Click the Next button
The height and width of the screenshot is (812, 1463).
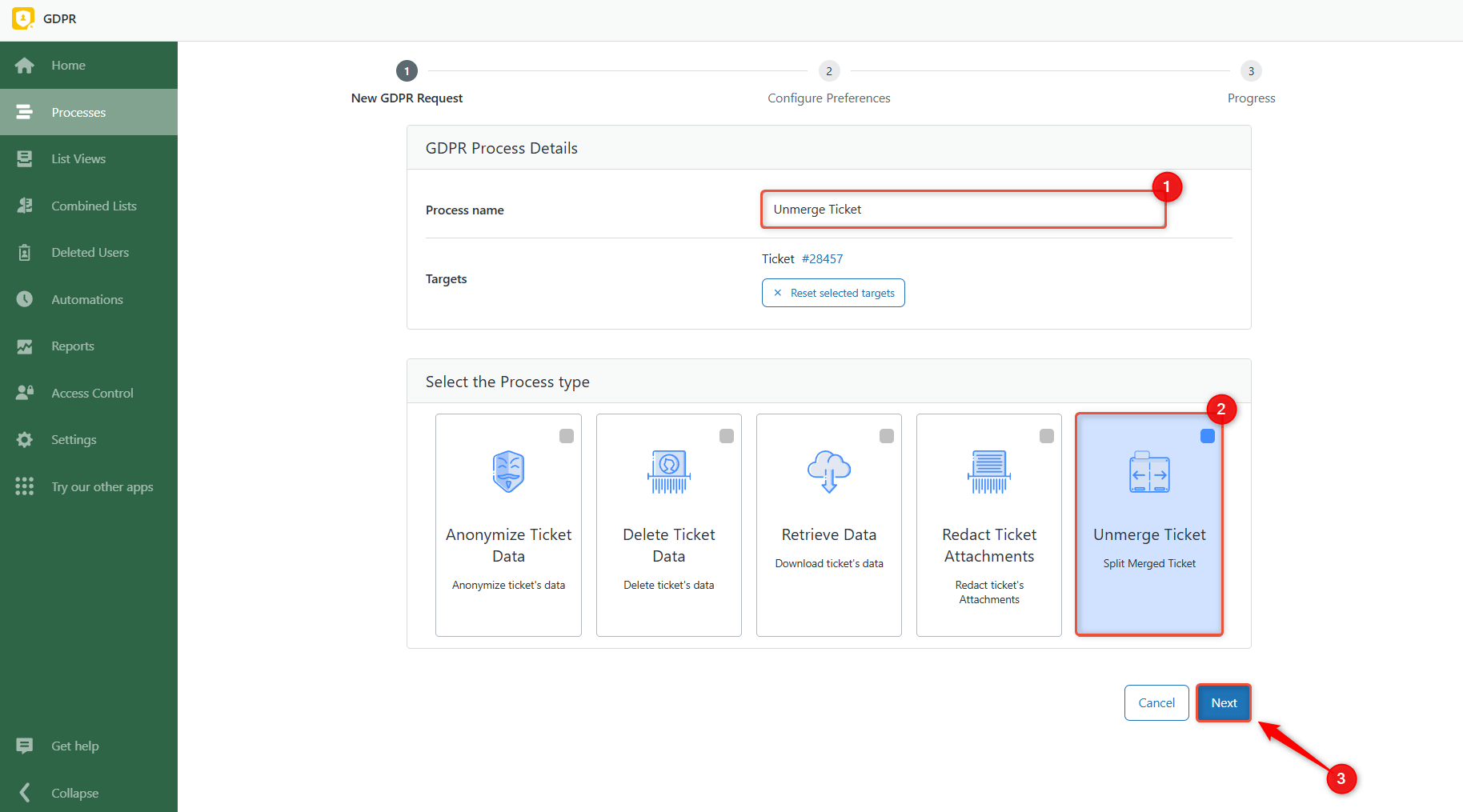coord(1223,703)
